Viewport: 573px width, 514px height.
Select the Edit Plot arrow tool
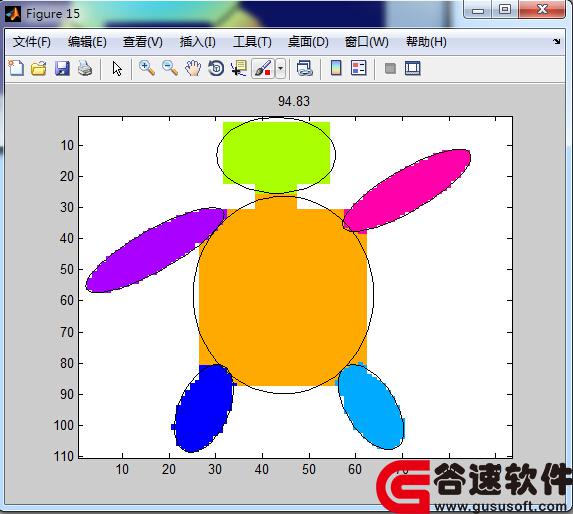tap(117, 68)
